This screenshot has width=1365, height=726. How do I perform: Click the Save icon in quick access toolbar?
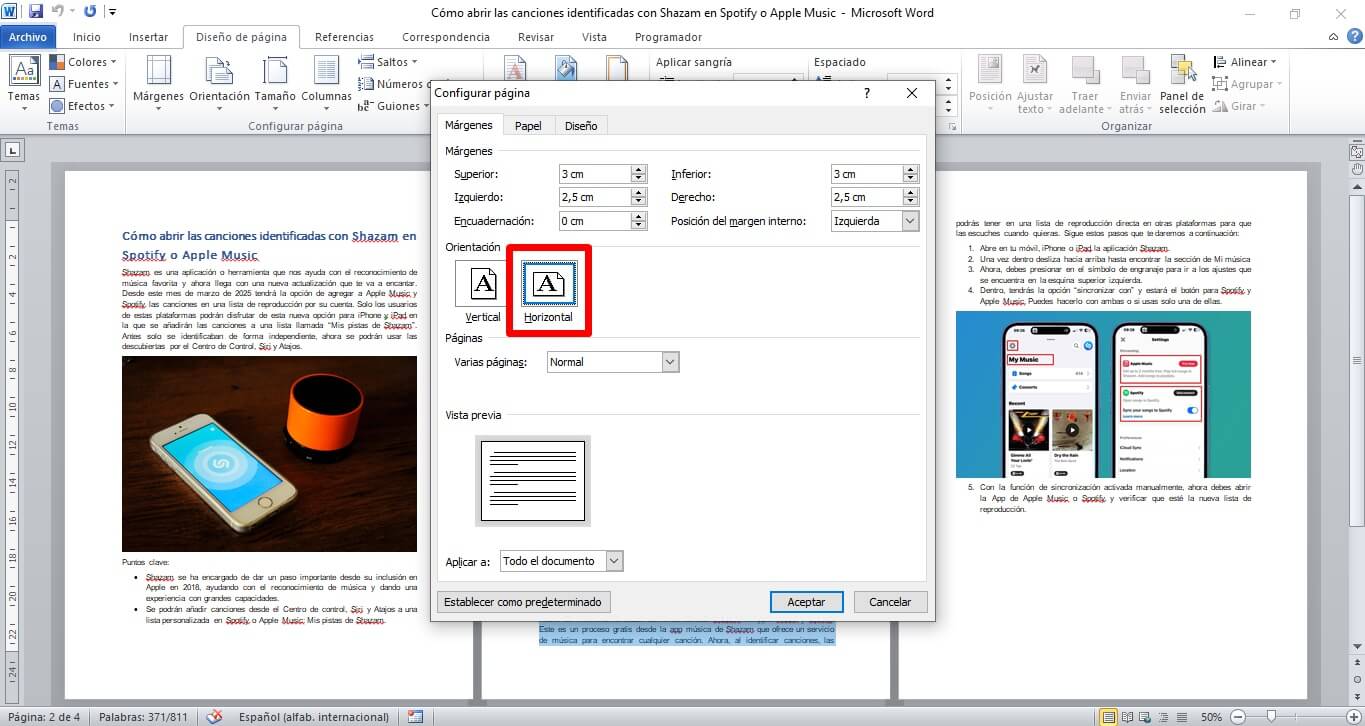click(36, 12)
